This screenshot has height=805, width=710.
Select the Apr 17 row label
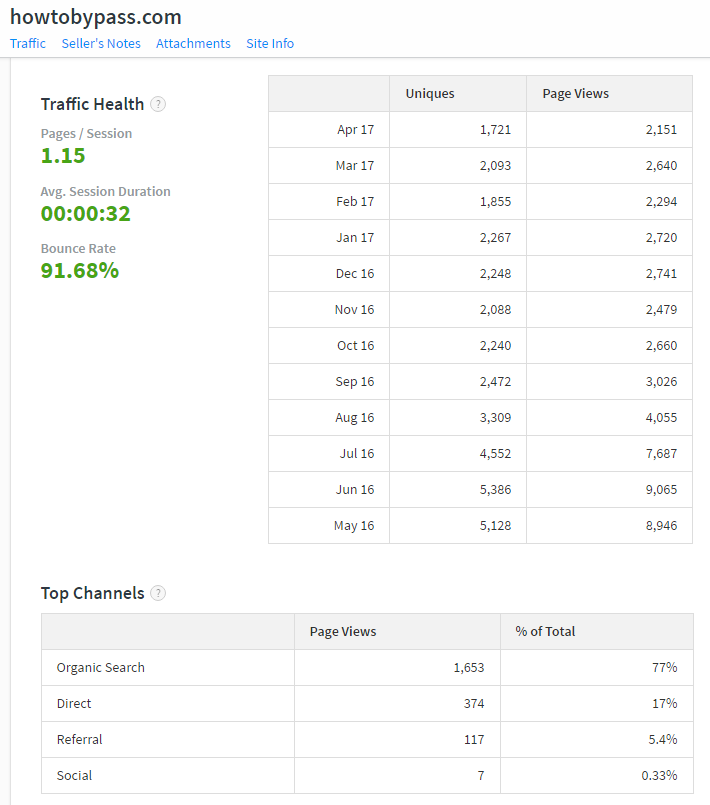355,130
